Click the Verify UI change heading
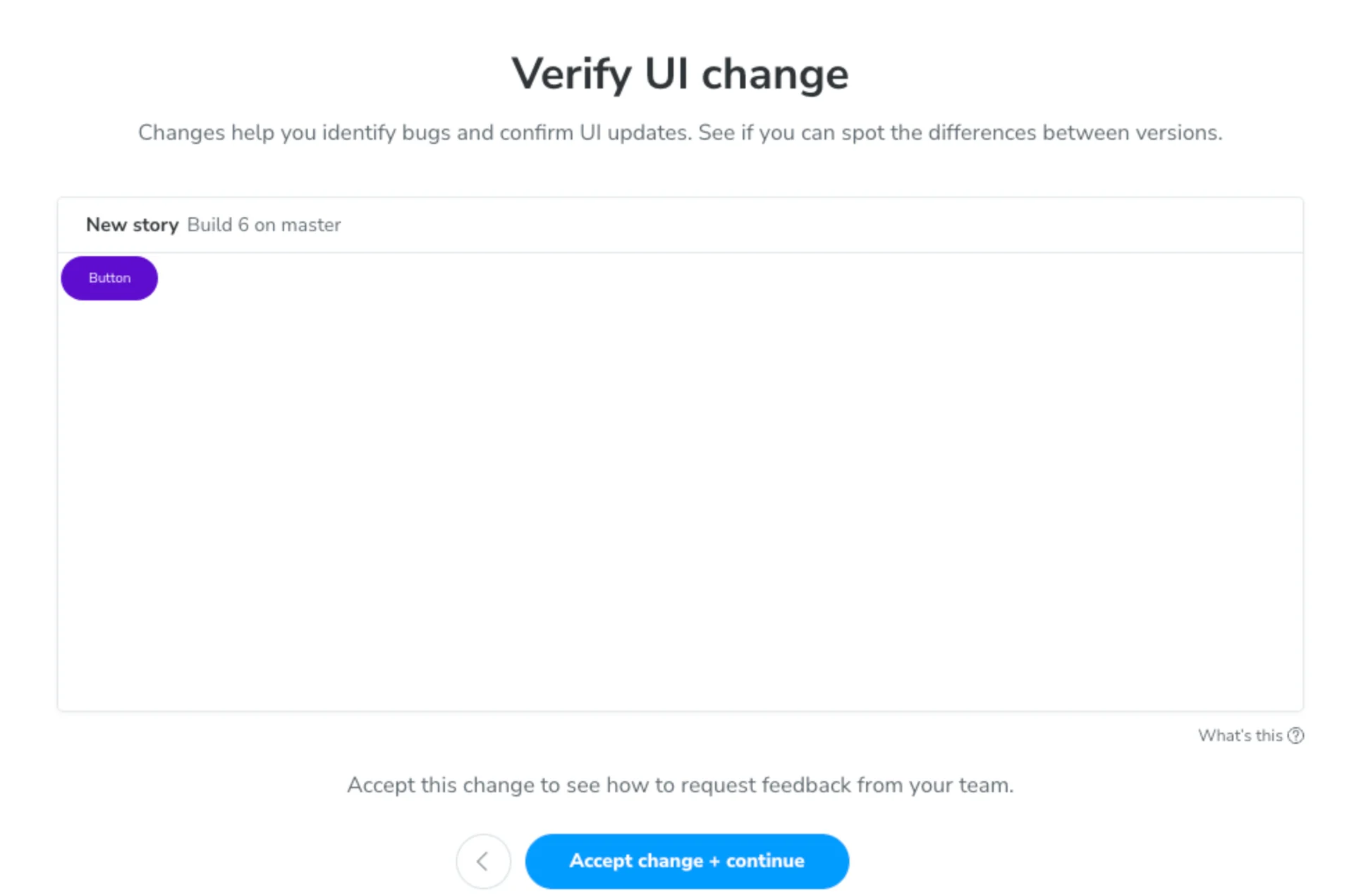This screenshot has width=1354, height=896. [680, 74]
